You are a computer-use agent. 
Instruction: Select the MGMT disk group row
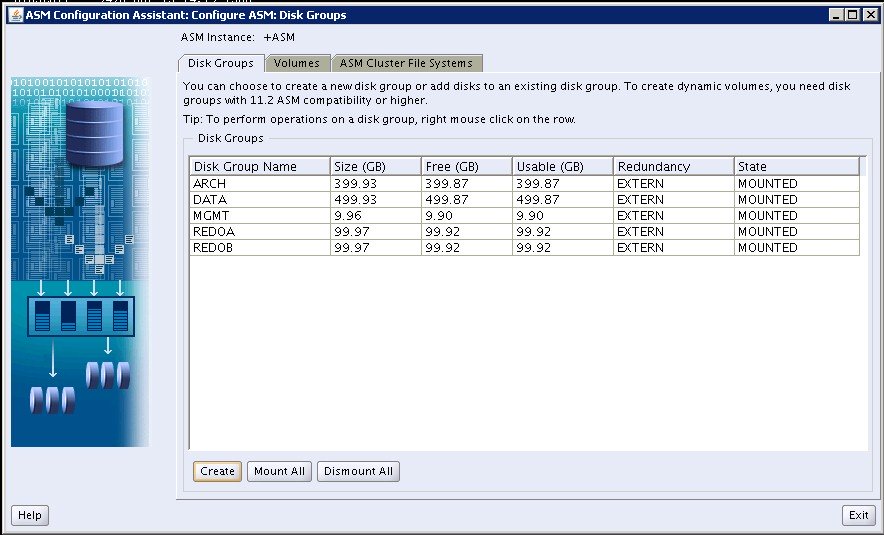pos(524,216)
